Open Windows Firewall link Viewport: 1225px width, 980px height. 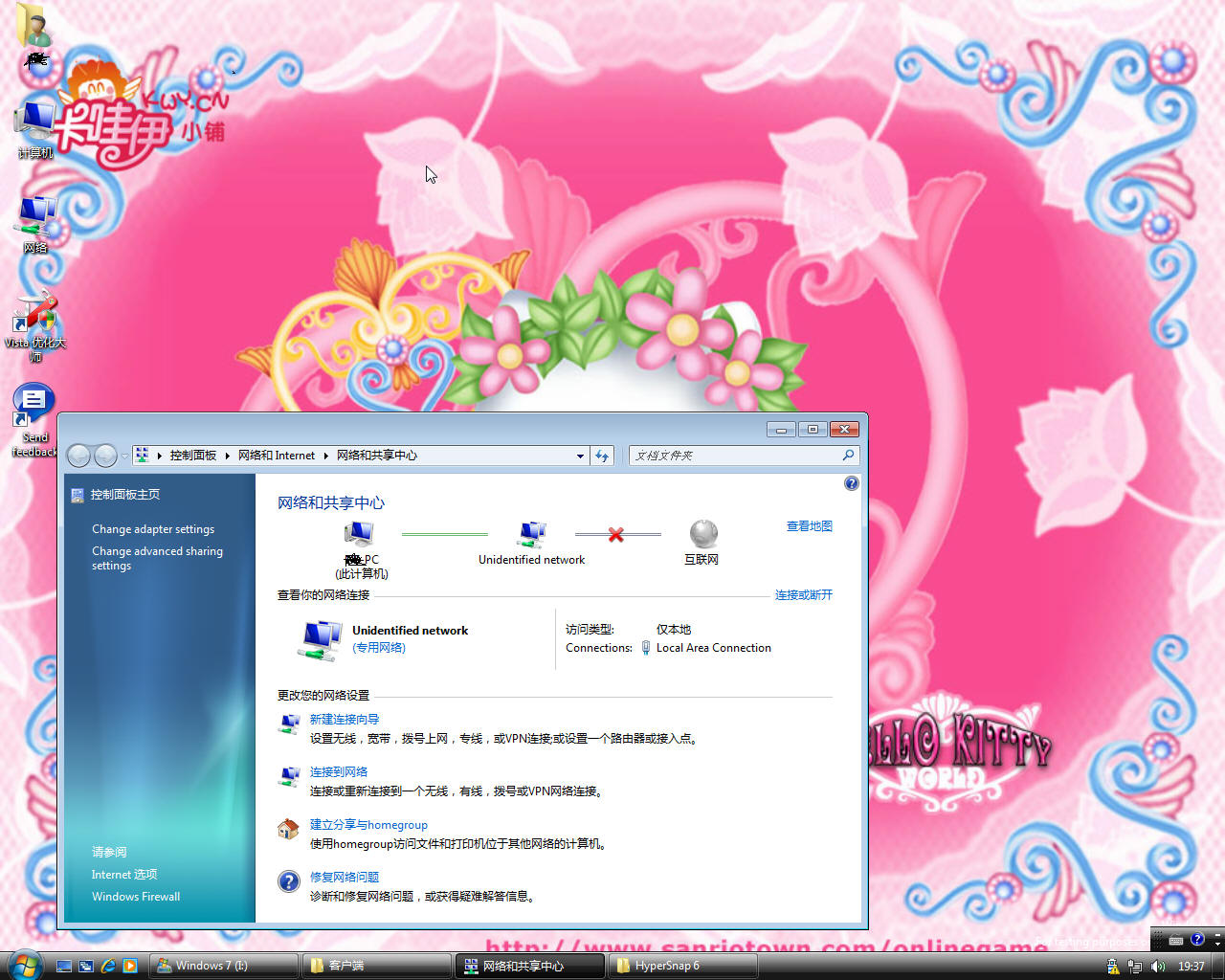[x=136, y=897]
